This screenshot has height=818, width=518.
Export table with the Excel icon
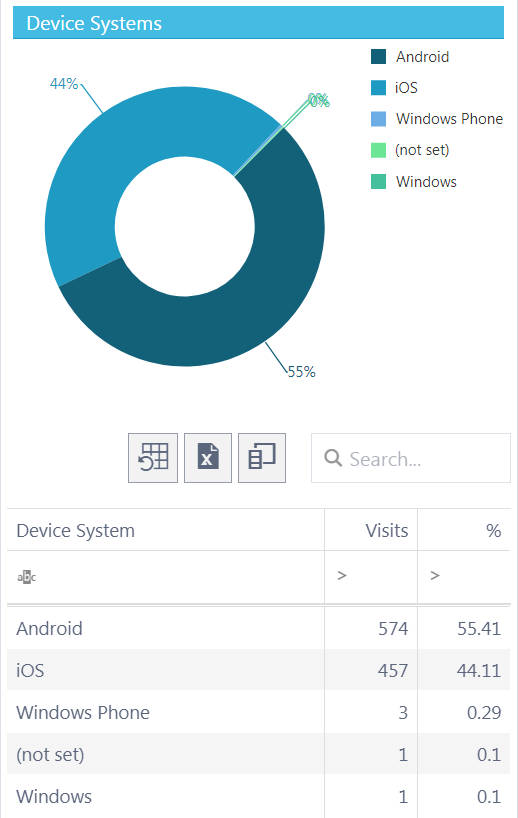point(208,458)
